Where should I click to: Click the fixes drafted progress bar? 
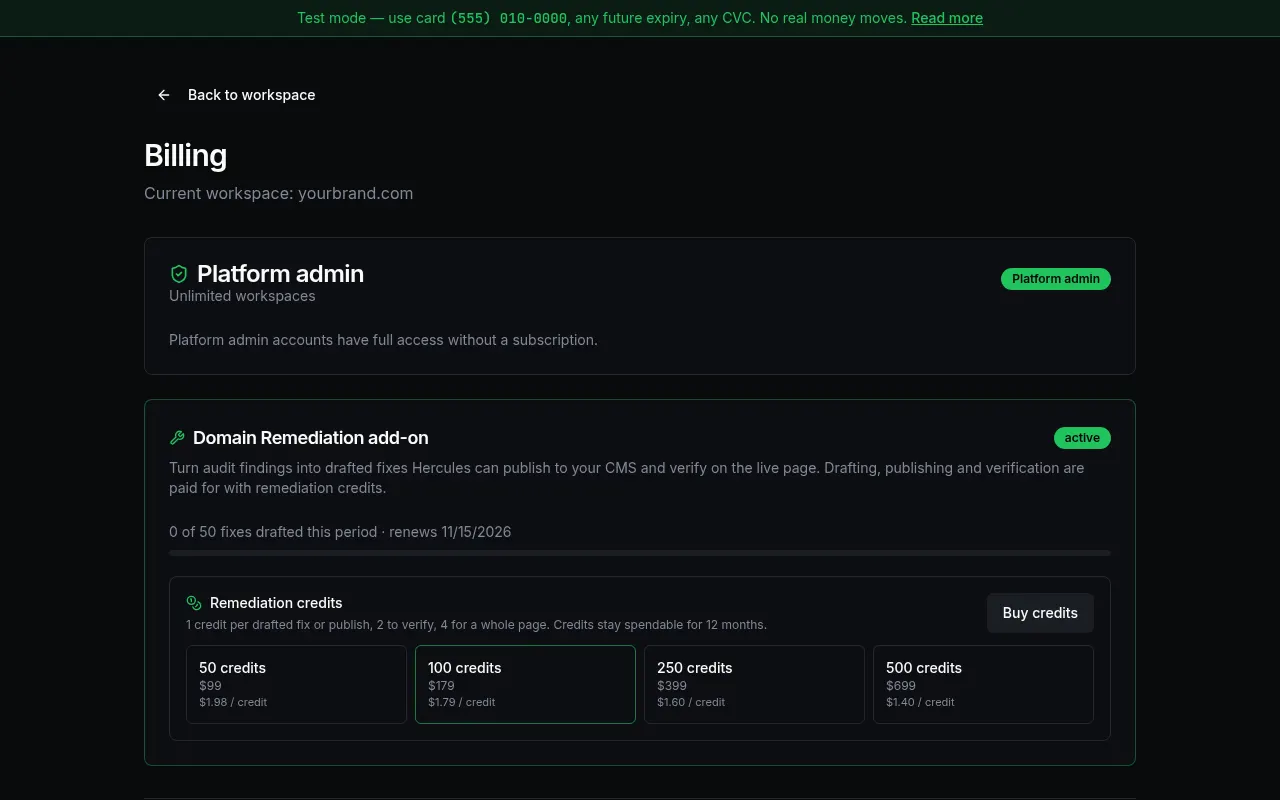coord(640,553)
